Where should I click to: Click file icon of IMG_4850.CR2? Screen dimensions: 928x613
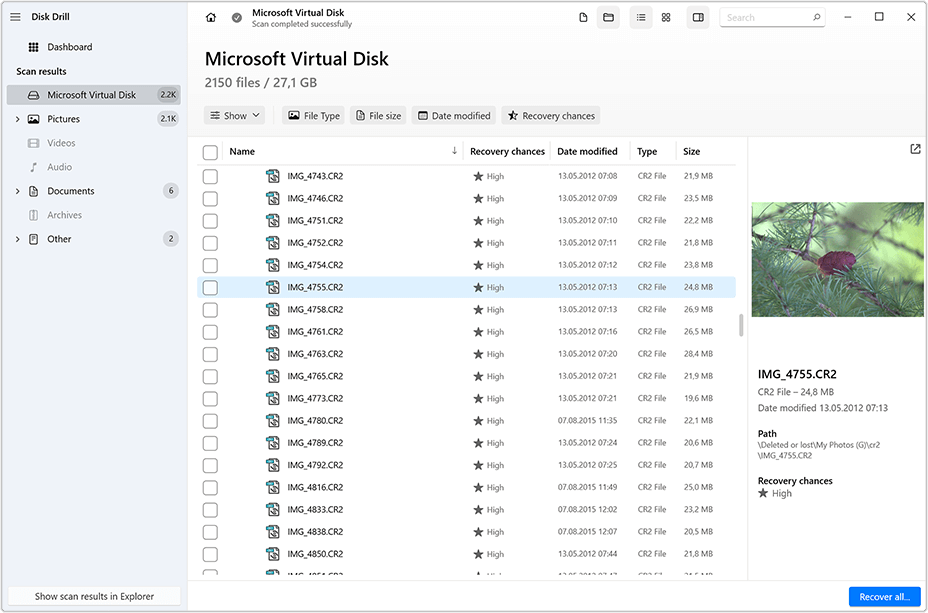point(273,554)
